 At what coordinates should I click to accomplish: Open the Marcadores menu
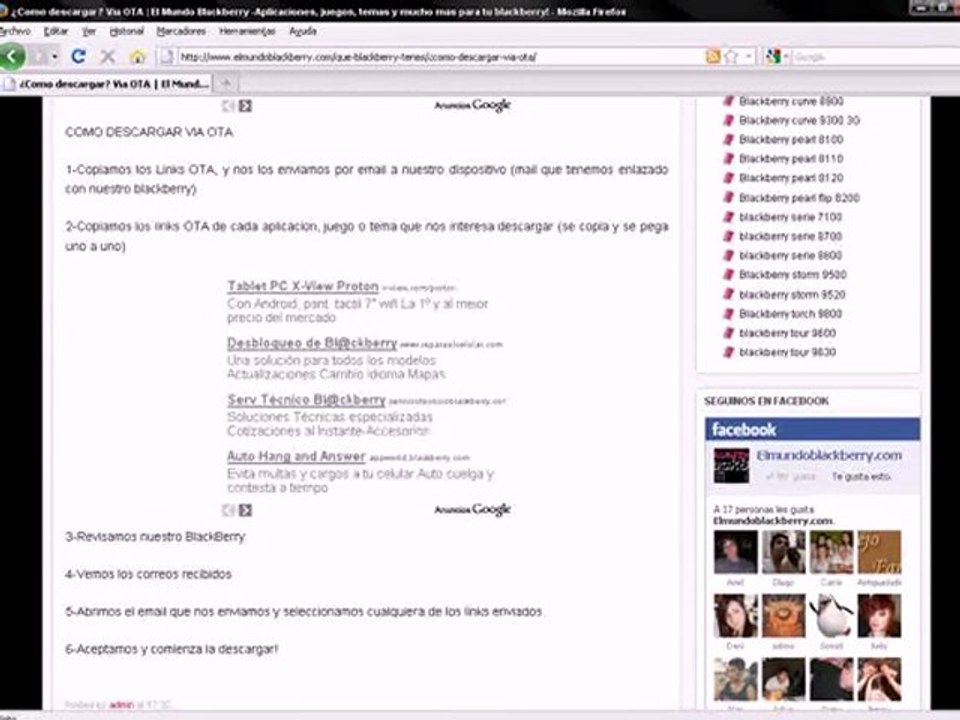tap(181, 31)
